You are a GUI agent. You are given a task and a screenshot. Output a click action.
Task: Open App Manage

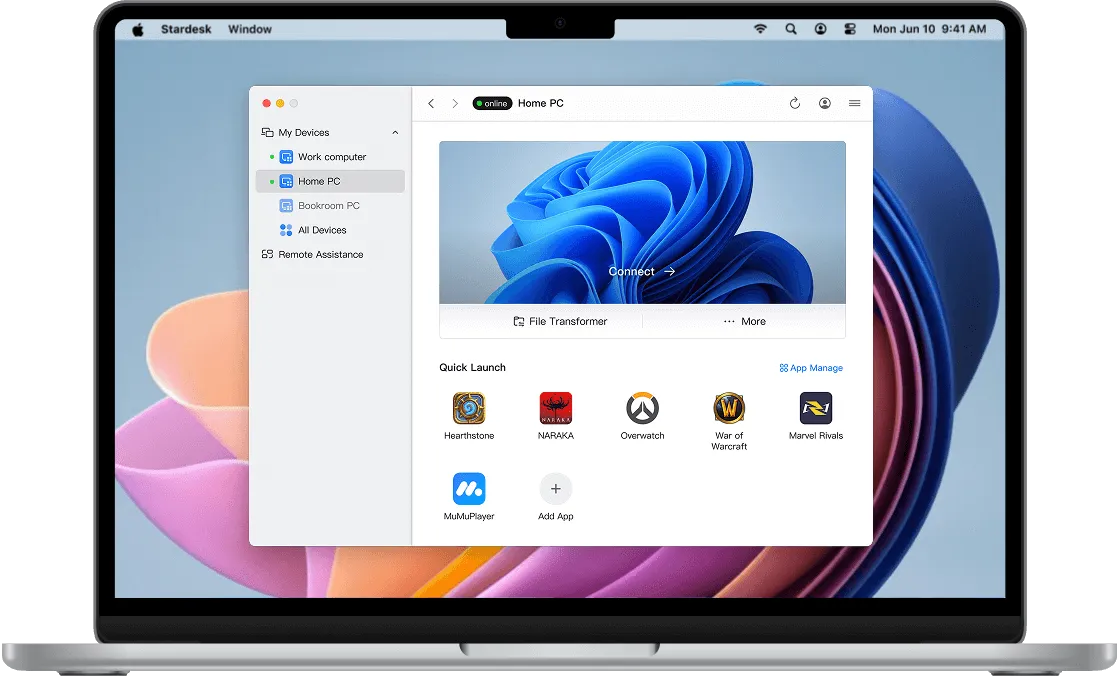coord(810,368)
